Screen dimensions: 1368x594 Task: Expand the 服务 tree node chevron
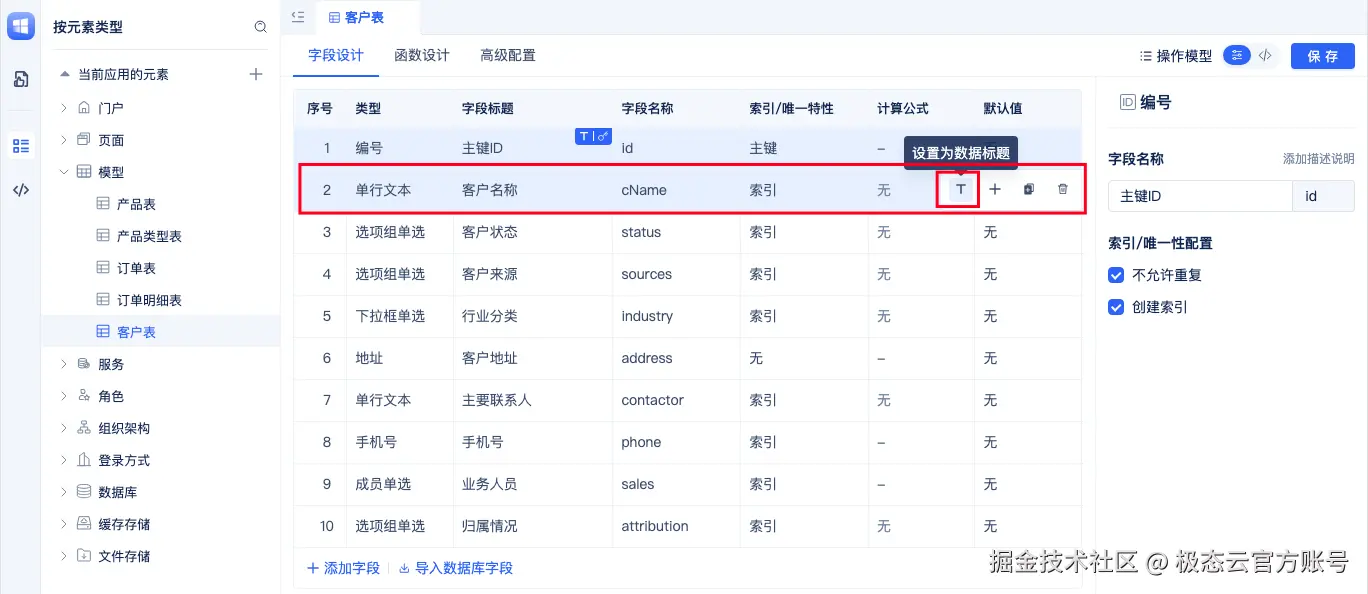pos(65,364)
